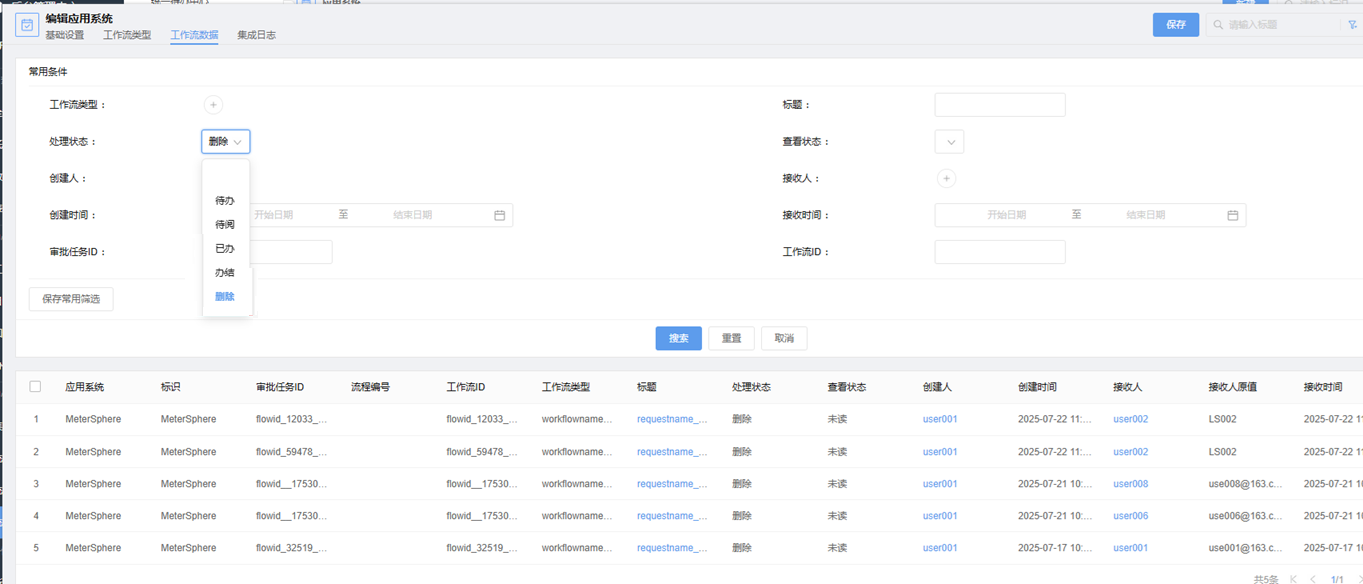Switch to the 集成日志 tab
The height and width of the screenshot is (584, 1363).
pyautogui.click(x=256, y=35)
